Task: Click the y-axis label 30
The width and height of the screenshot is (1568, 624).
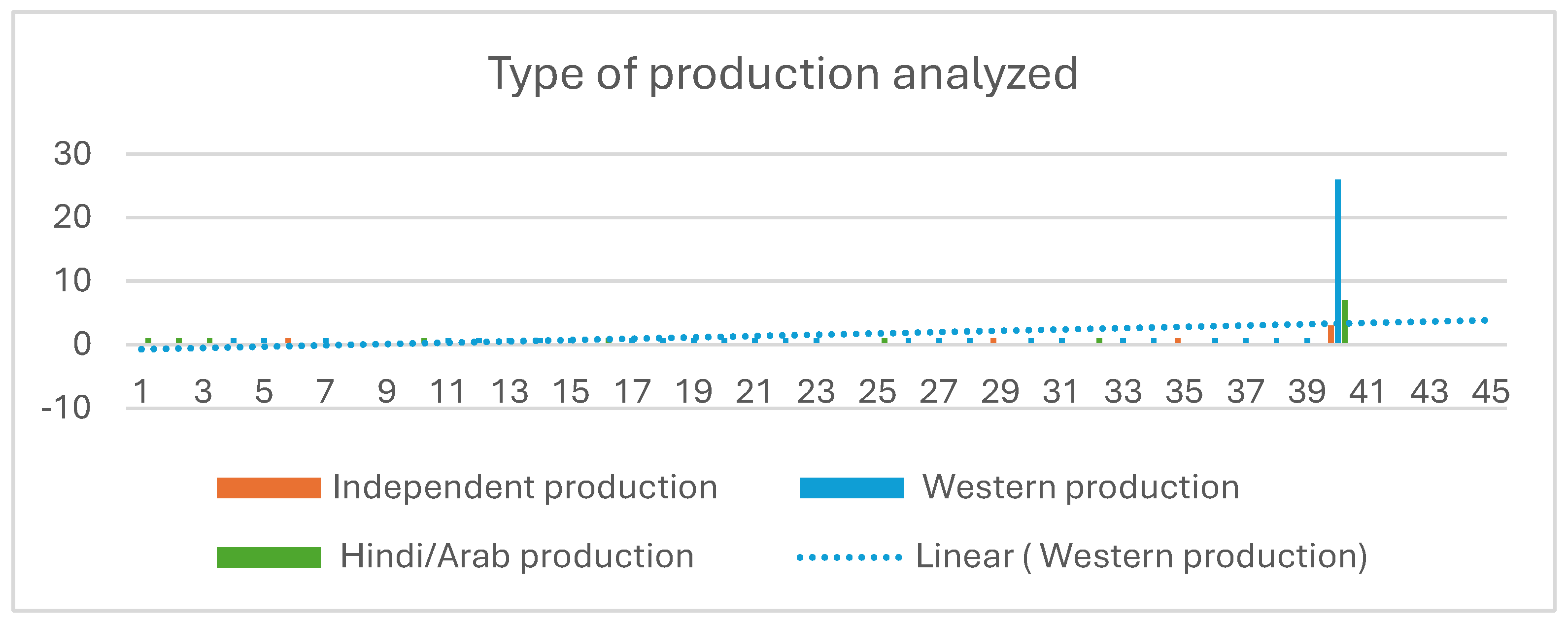Action: coord(72,153)
